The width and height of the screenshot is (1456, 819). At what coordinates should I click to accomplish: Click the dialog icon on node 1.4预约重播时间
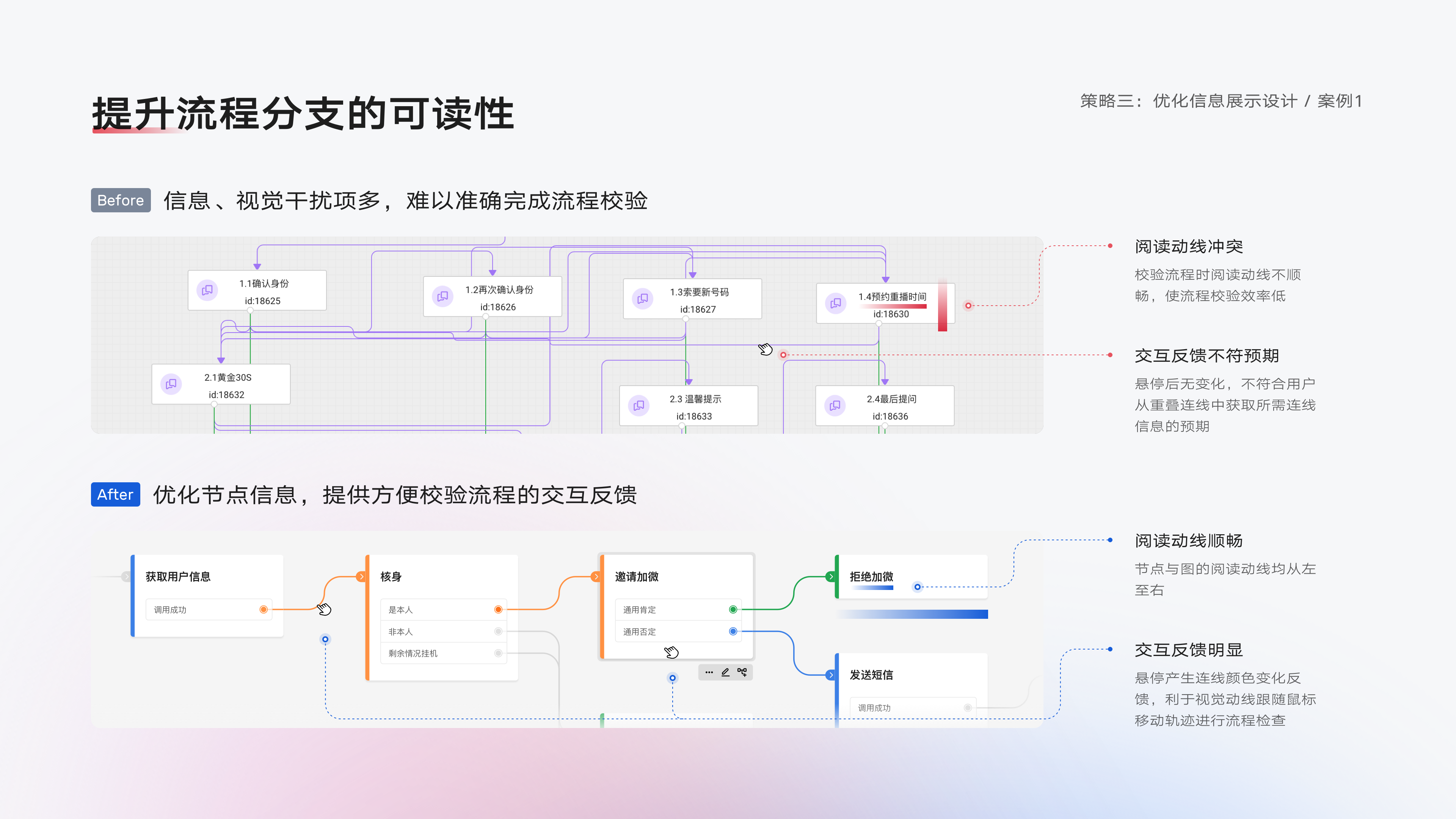click(835, 303)
